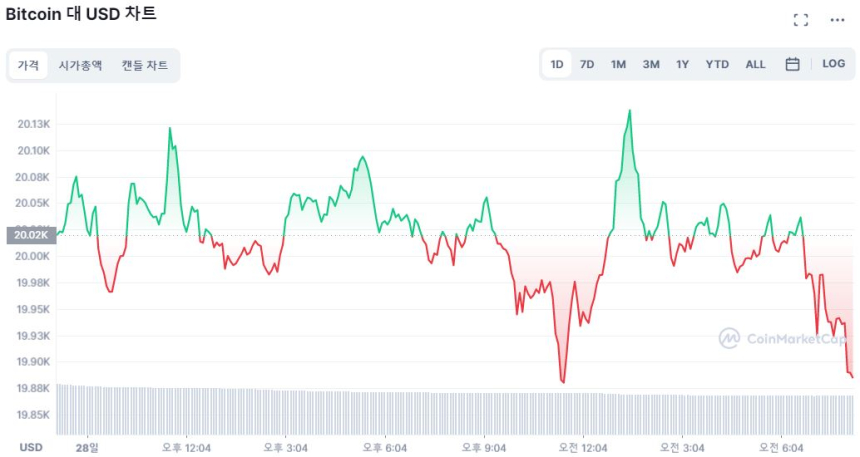Select the 7D time range
The width and height of the screenshot is (860, 457).
click(x=587, y=64)
